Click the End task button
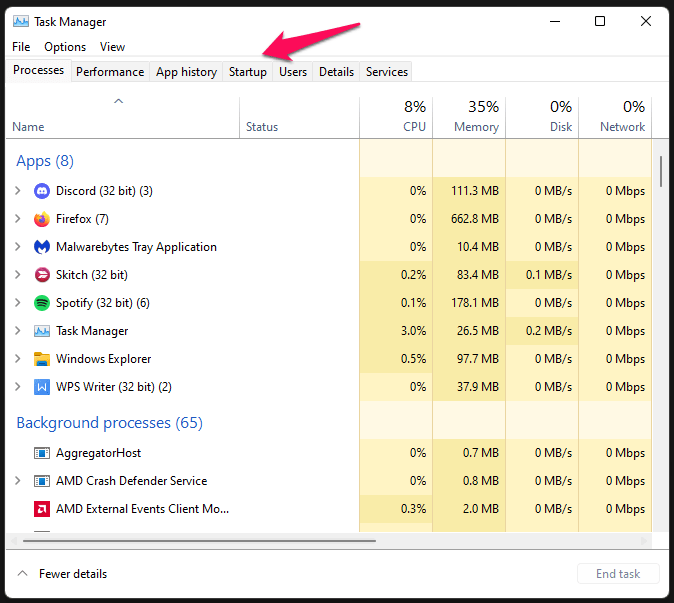Image resolution: width=674 pixels, height=603 pixels. (618, 574)
